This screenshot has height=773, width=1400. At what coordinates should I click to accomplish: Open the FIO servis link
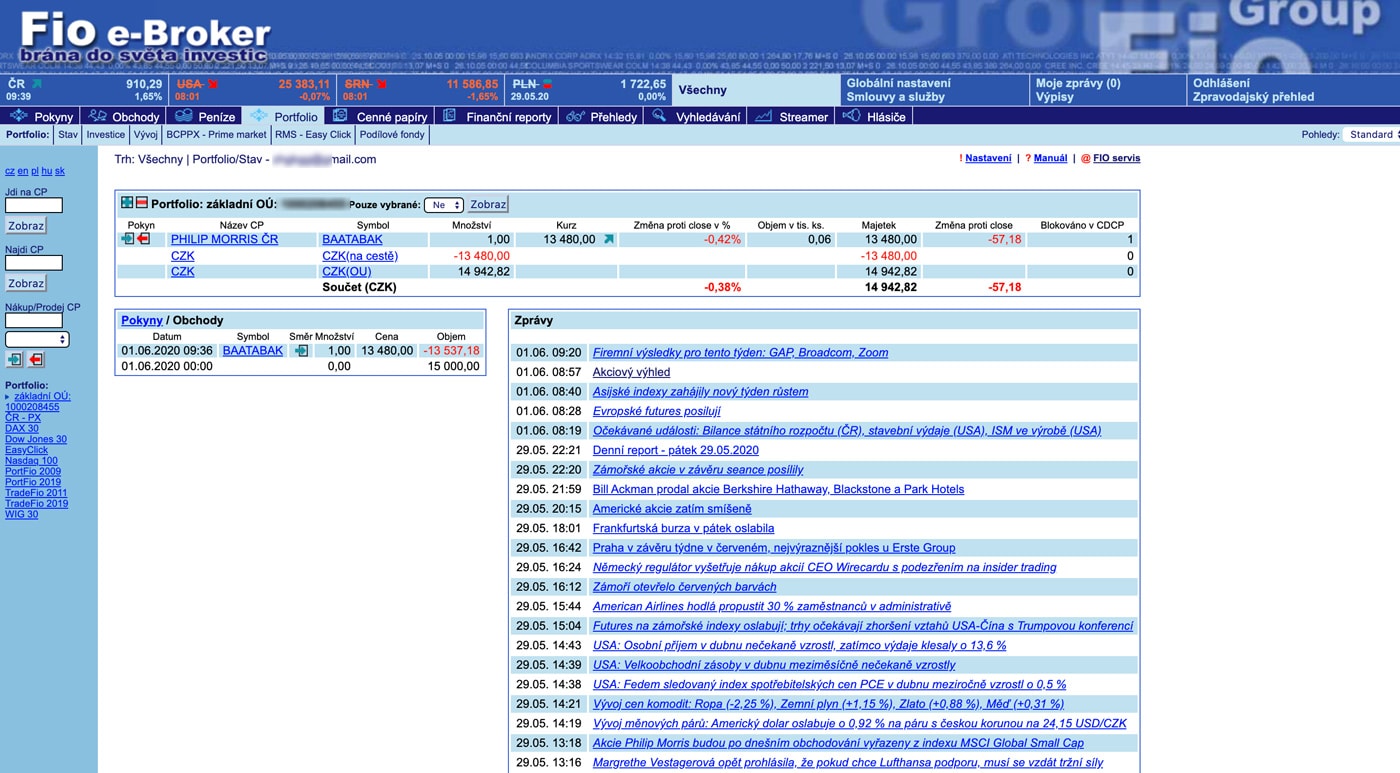1116,158
